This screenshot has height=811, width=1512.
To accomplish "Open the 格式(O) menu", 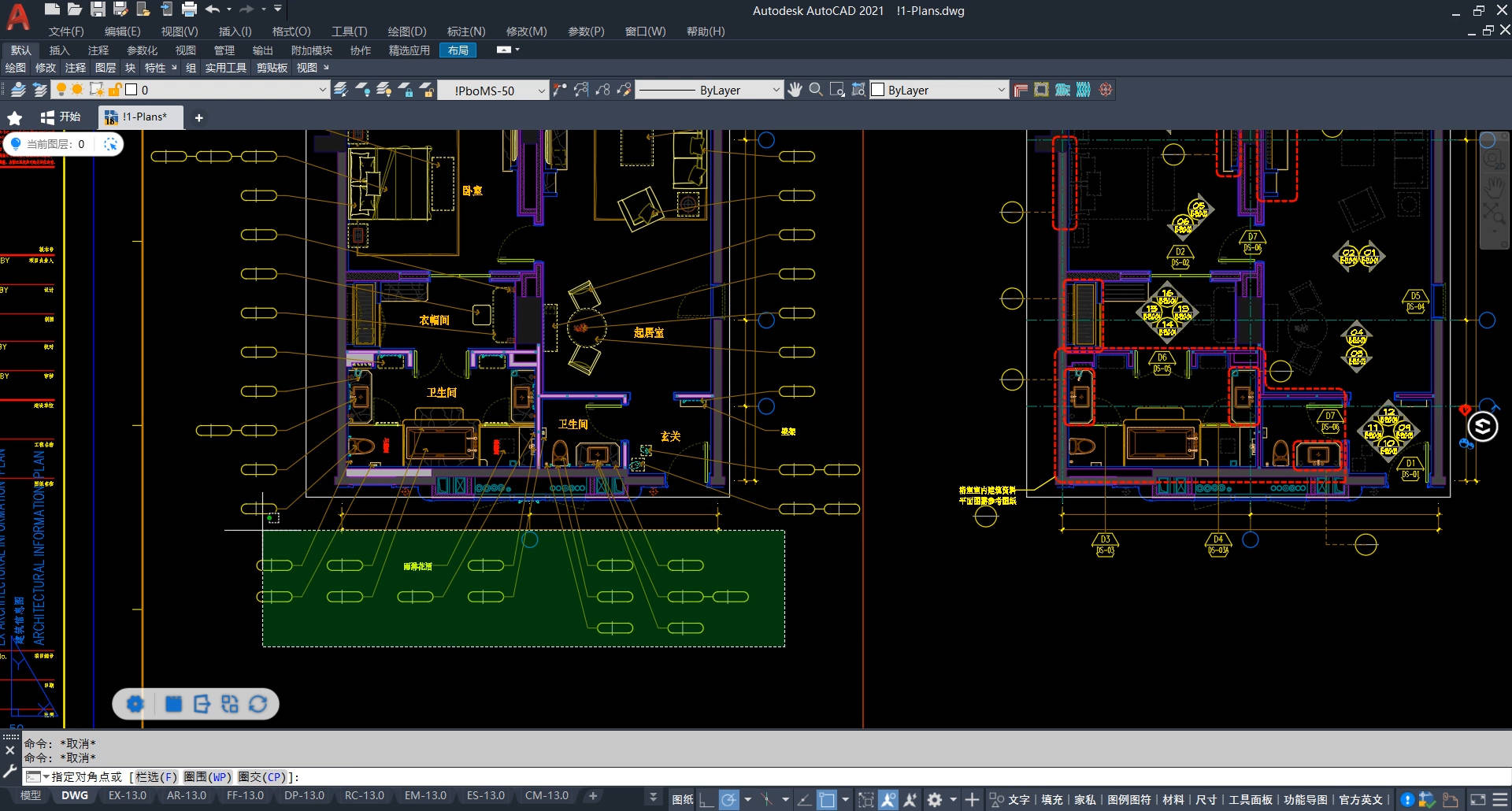I will [291, 31].
